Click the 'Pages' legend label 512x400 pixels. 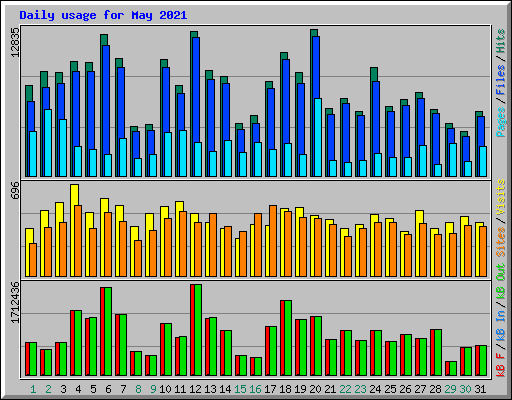point(501,122)
